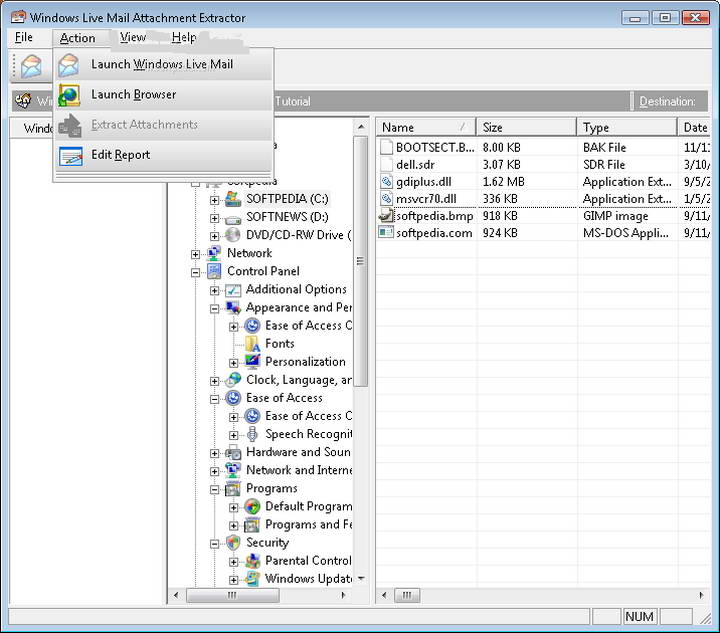This screenshot has height=633, width=720.
Task: Click the Edit Report menu icon
Action: 71,156
